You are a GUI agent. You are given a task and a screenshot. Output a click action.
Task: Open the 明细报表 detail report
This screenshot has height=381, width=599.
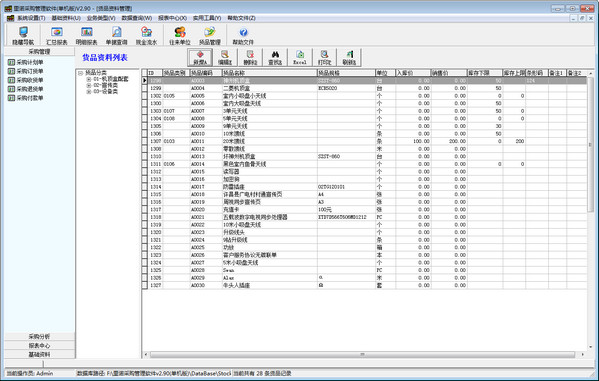[x=86, y=35]
